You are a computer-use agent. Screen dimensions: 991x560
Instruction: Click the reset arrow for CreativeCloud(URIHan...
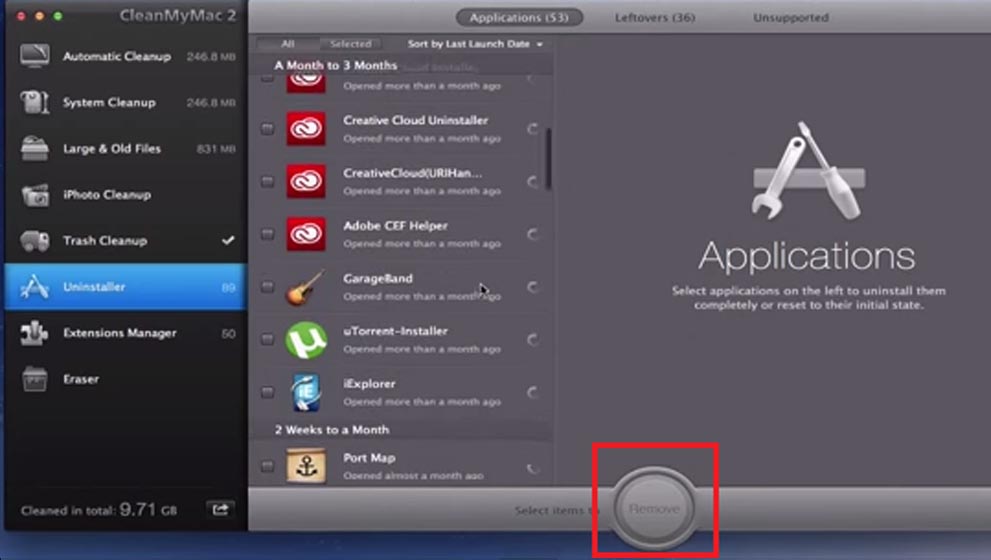(533, 182)
